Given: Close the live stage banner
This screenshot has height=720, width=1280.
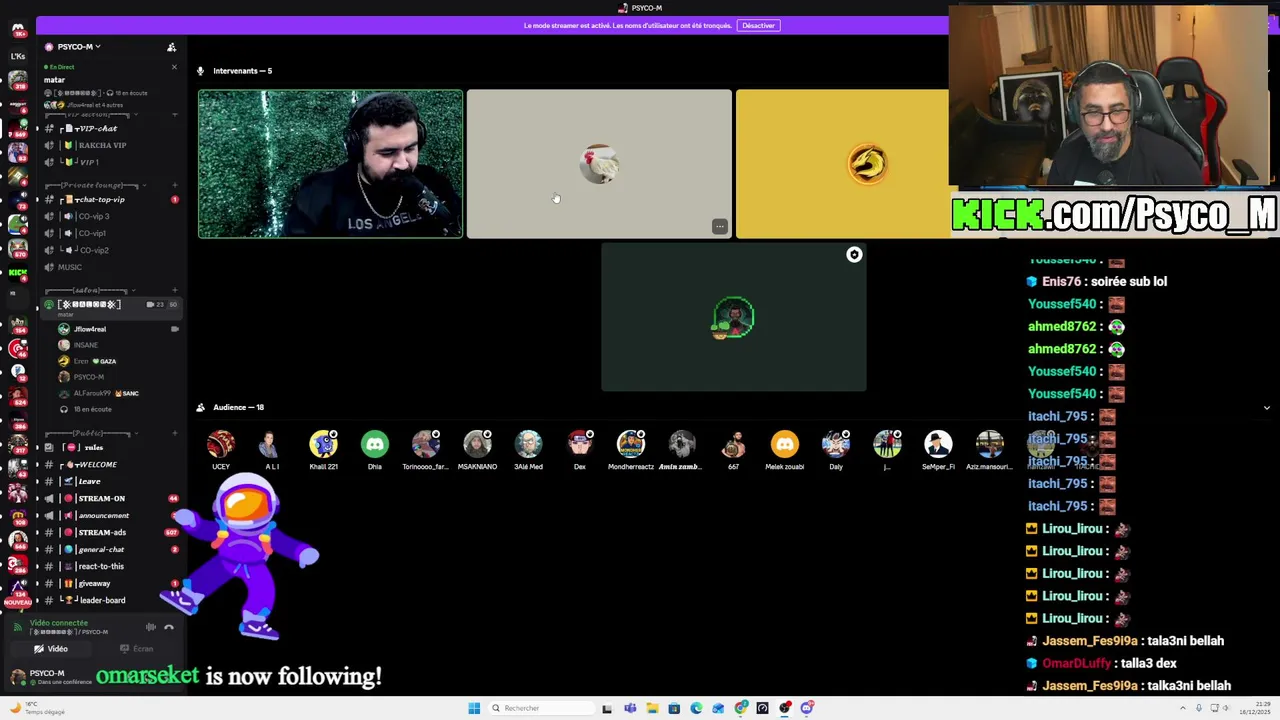Looking at the screenshot, I should 174,67.
